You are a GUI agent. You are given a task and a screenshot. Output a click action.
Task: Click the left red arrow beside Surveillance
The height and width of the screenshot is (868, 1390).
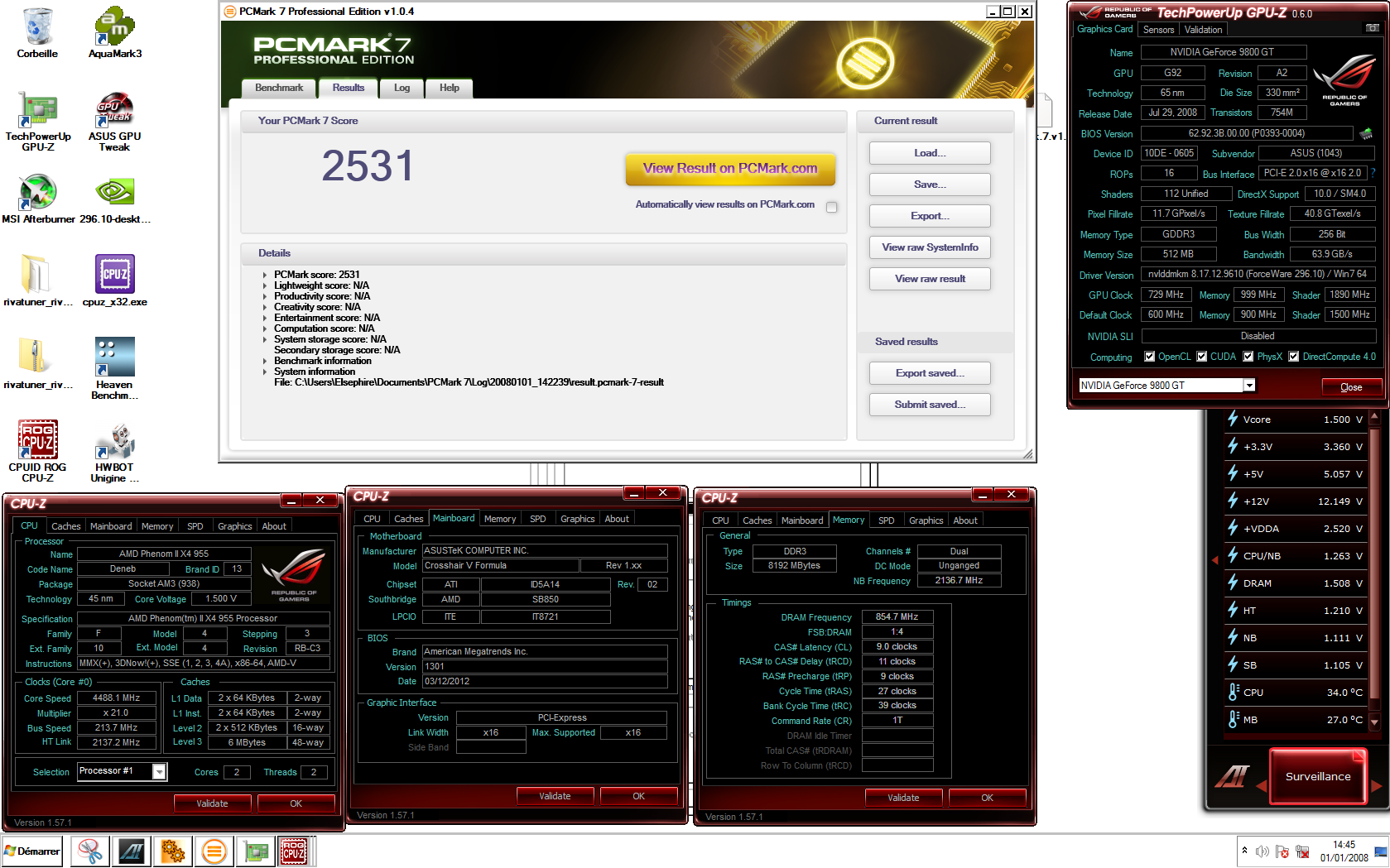(1262, 785)
